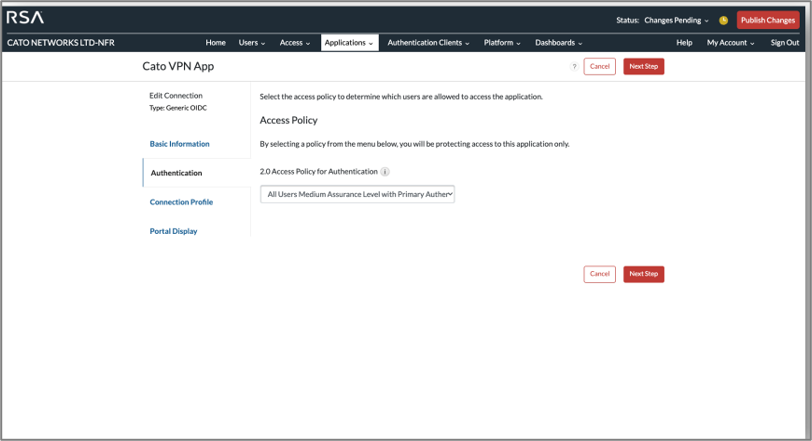Click the bottom Cancel button
This screenshot has width=812, height=441.
tap(600, 274)
